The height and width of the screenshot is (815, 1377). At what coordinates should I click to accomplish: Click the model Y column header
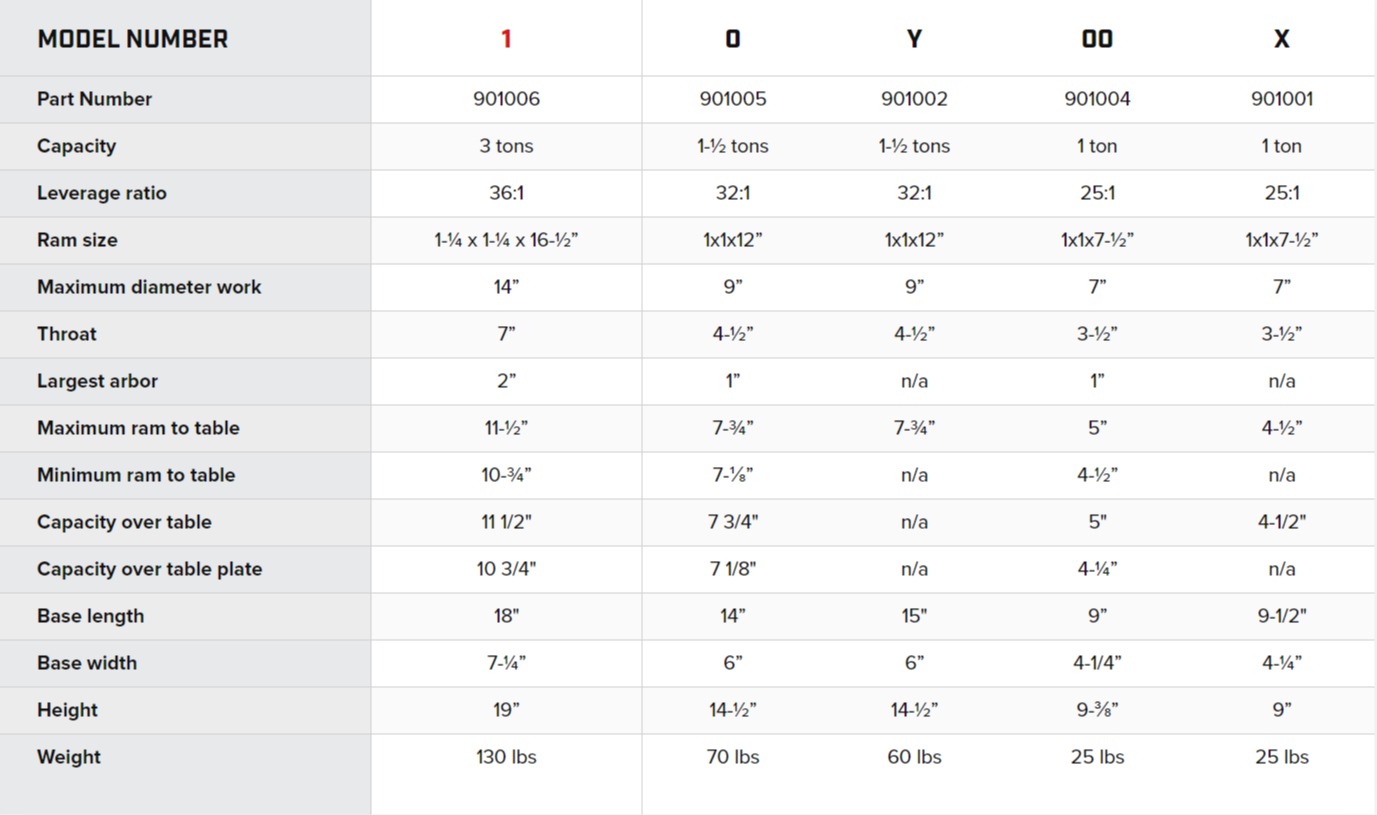(914, 39)
